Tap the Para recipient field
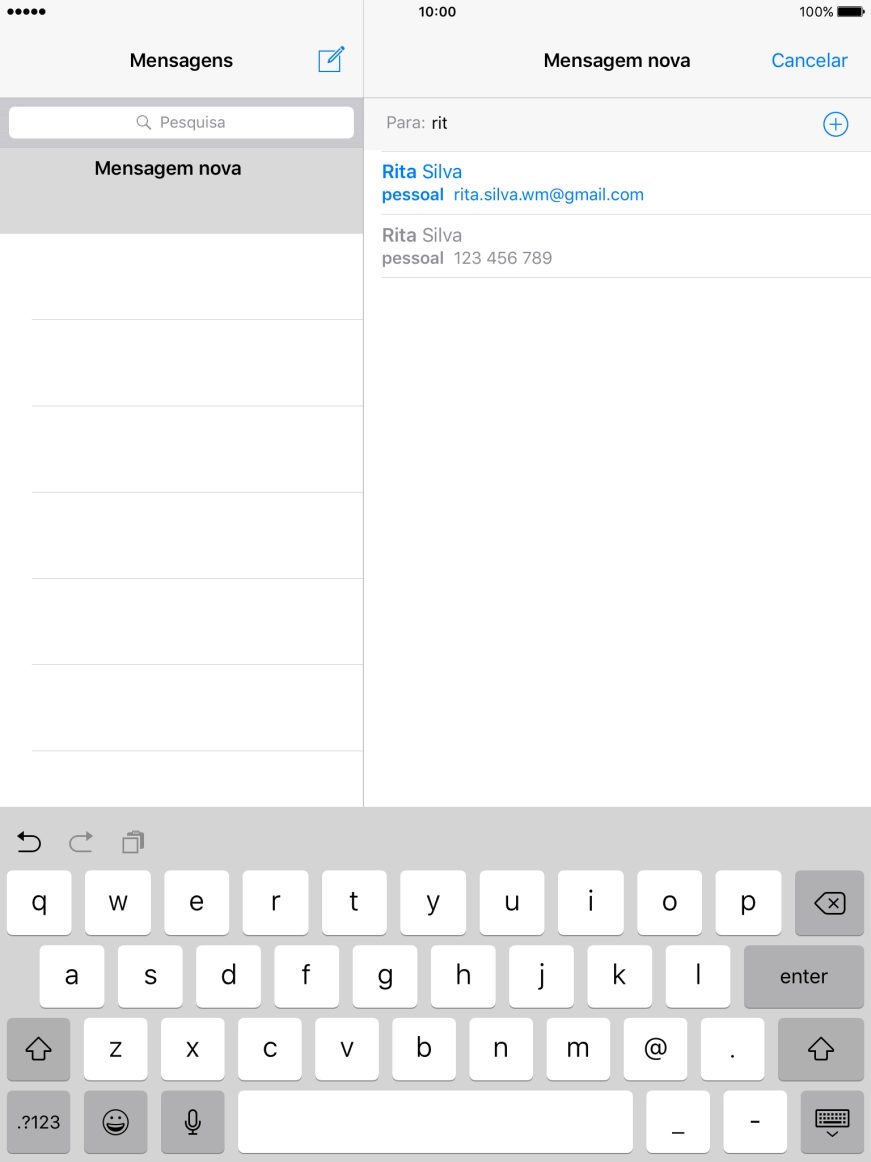 (x=600, y=124)
